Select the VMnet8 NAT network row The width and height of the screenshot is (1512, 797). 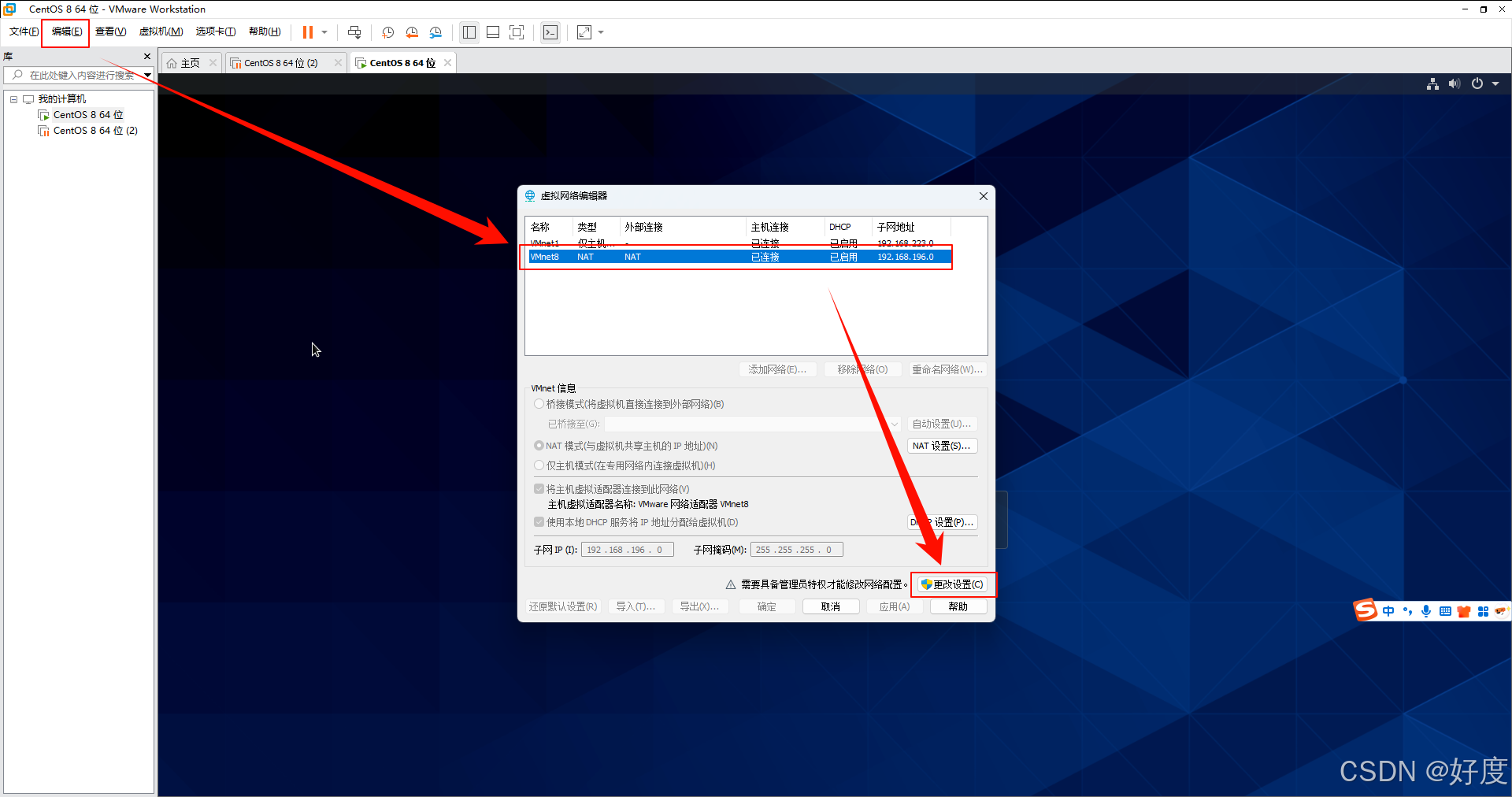coord(739,257)
